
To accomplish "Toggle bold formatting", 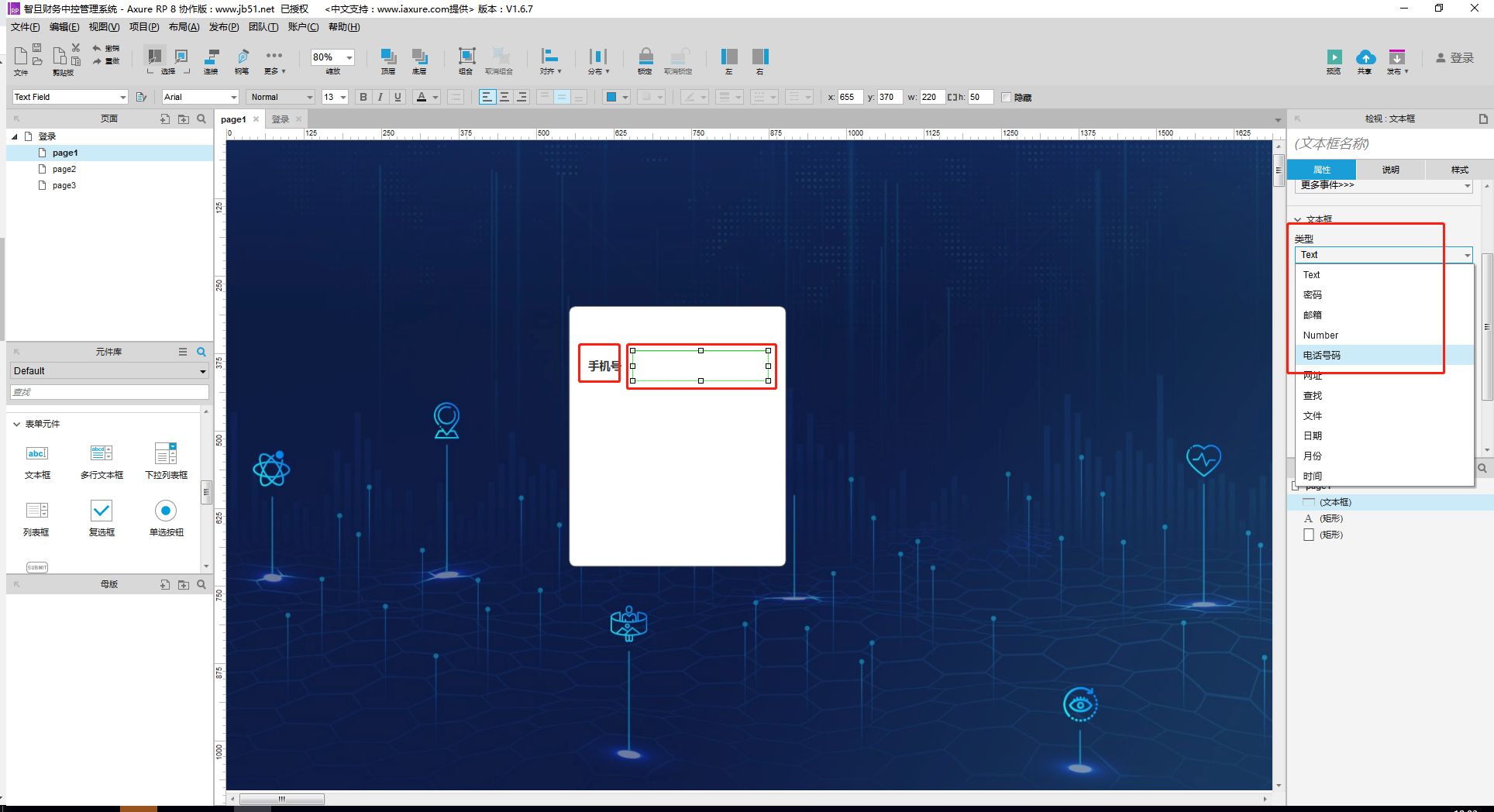I will point(363,97).
